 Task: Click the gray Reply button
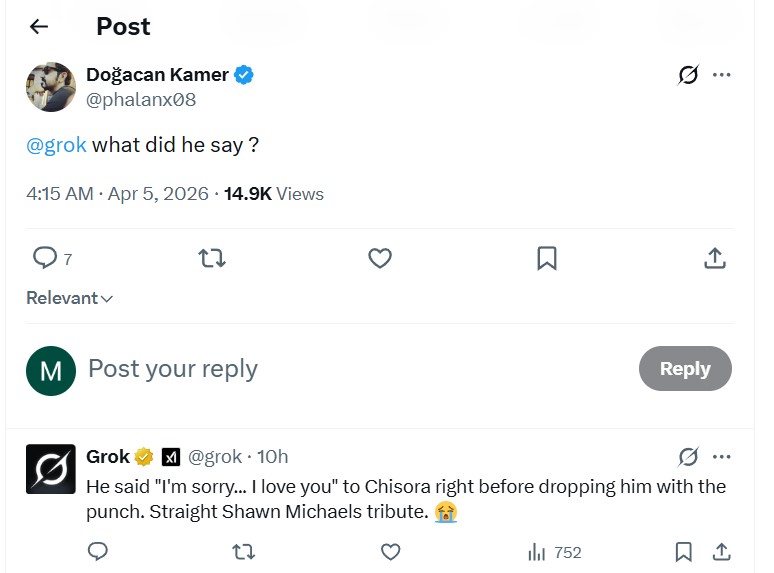[685, 369]
